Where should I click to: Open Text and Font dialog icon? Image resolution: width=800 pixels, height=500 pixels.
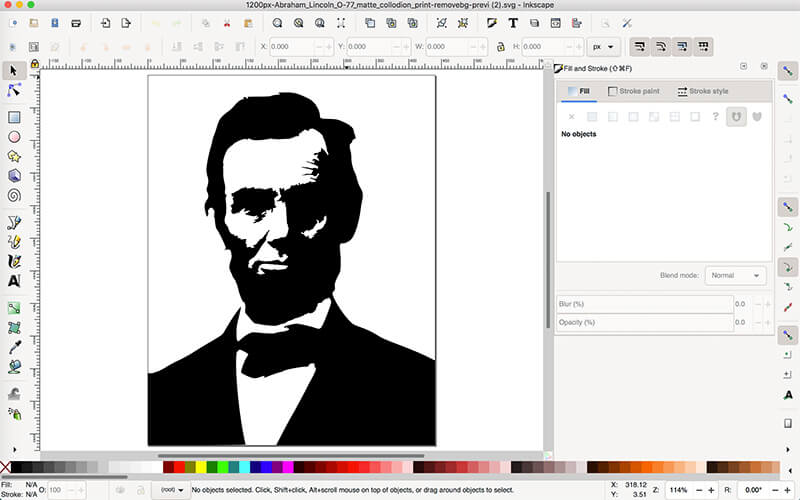tap(513, 23)
